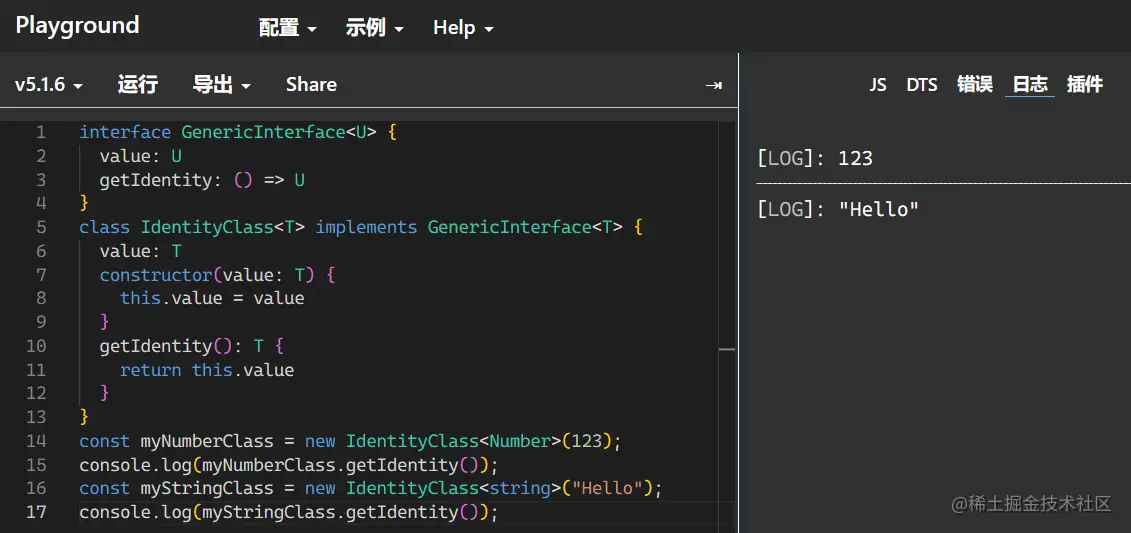Click line number 5 in gutter
Viewport: 1131px width, 533px height.
pyautogui.click(x=40, y=227)
